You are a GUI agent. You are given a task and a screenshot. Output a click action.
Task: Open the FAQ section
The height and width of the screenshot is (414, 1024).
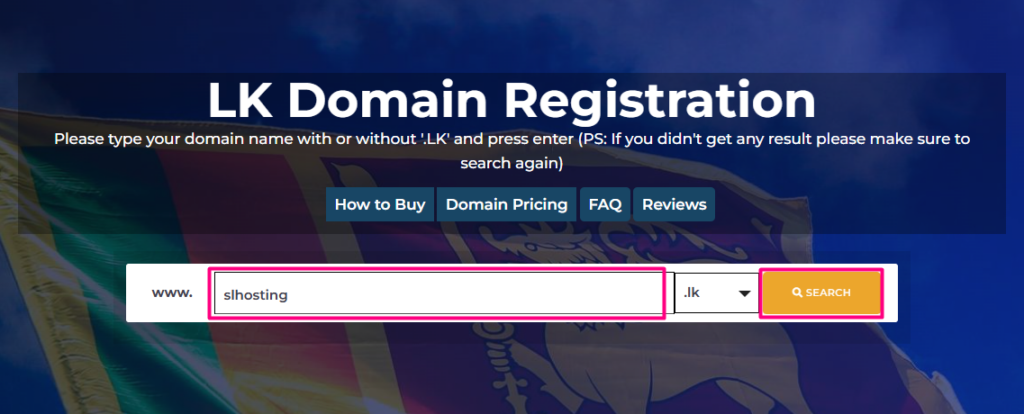coord(605,205)
